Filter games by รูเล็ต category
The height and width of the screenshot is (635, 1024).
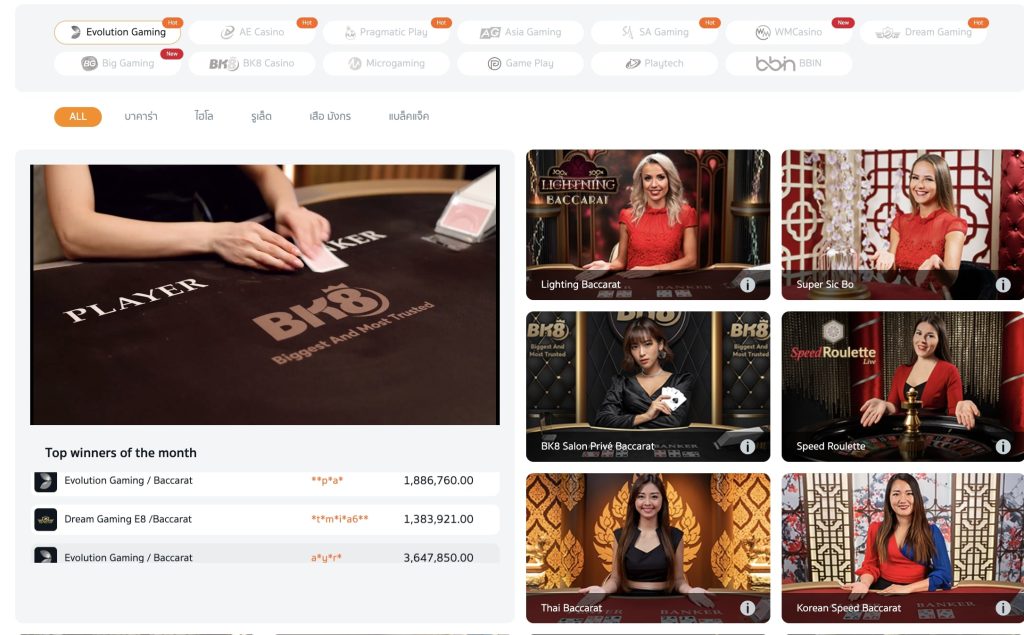(x=261, y=116)
